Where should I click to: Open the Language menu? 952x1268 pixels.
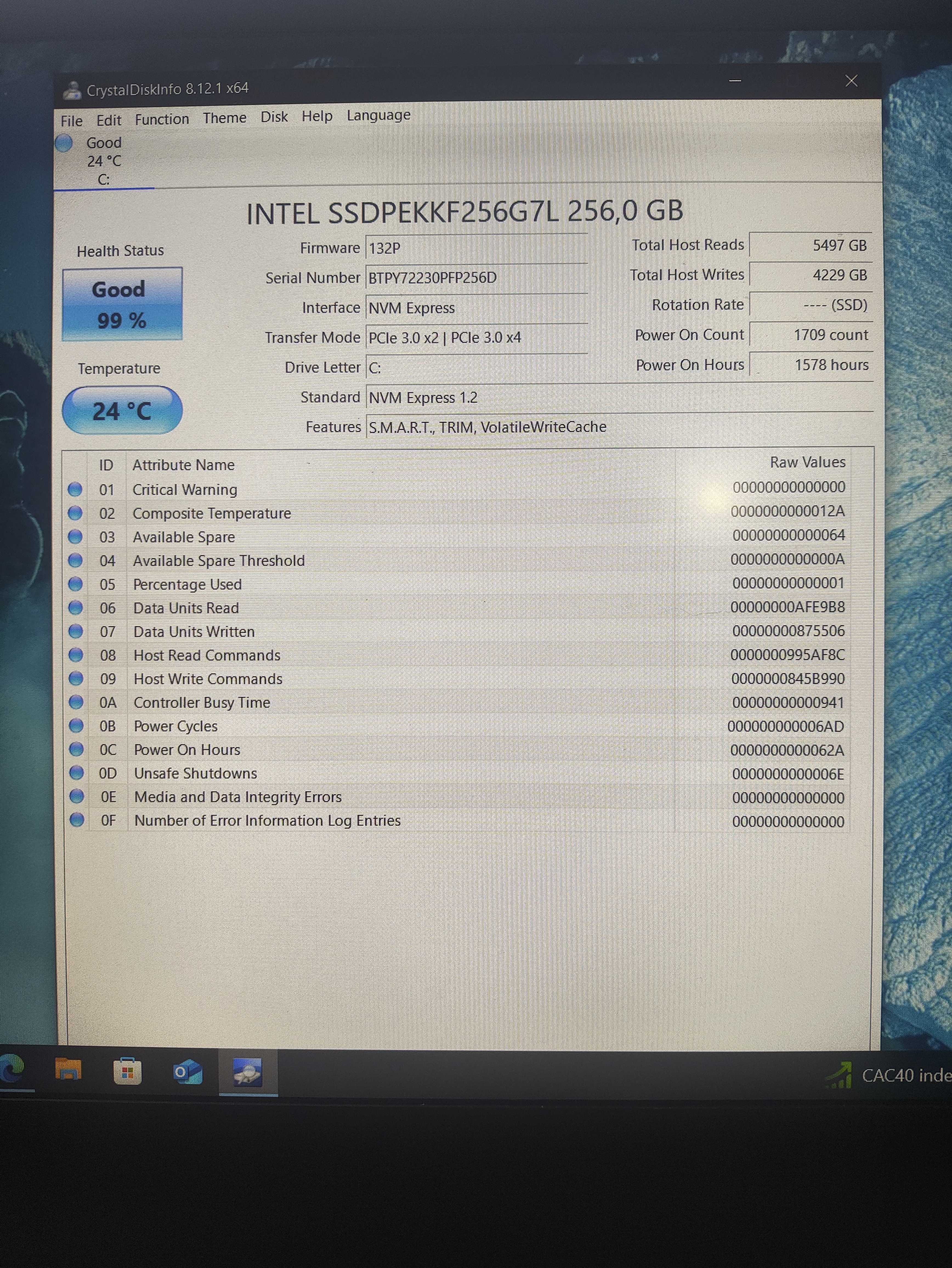pyautogui.click(x=378, y=115)
